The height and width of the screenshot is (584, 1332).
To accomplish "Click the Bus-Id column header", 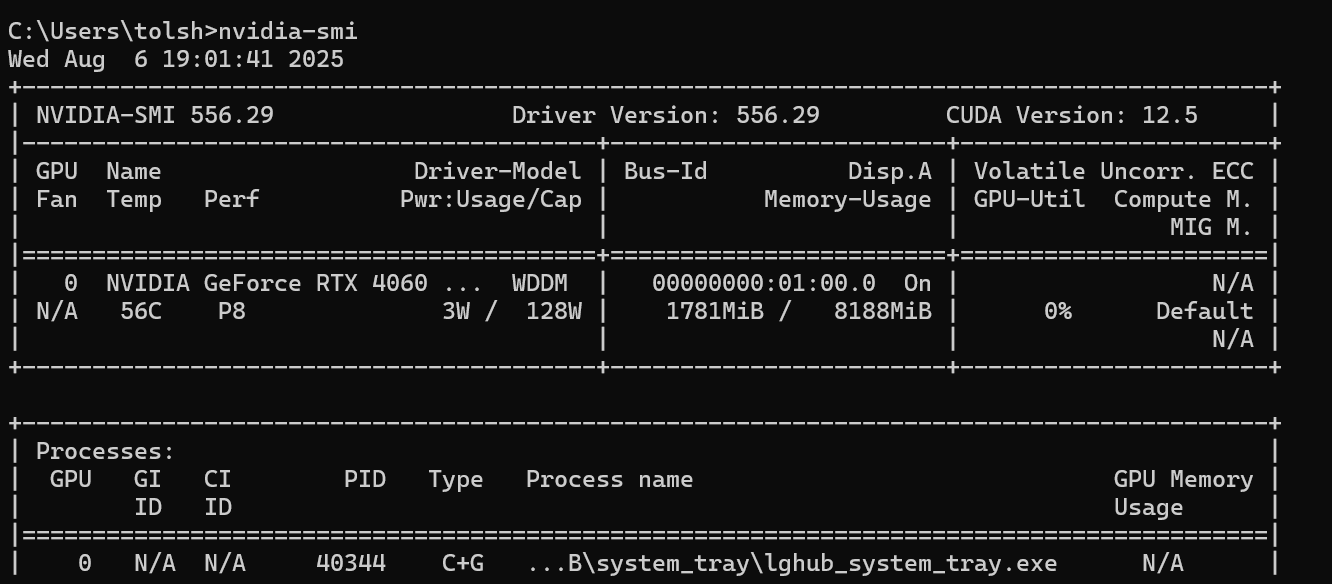I will point(666,171).
